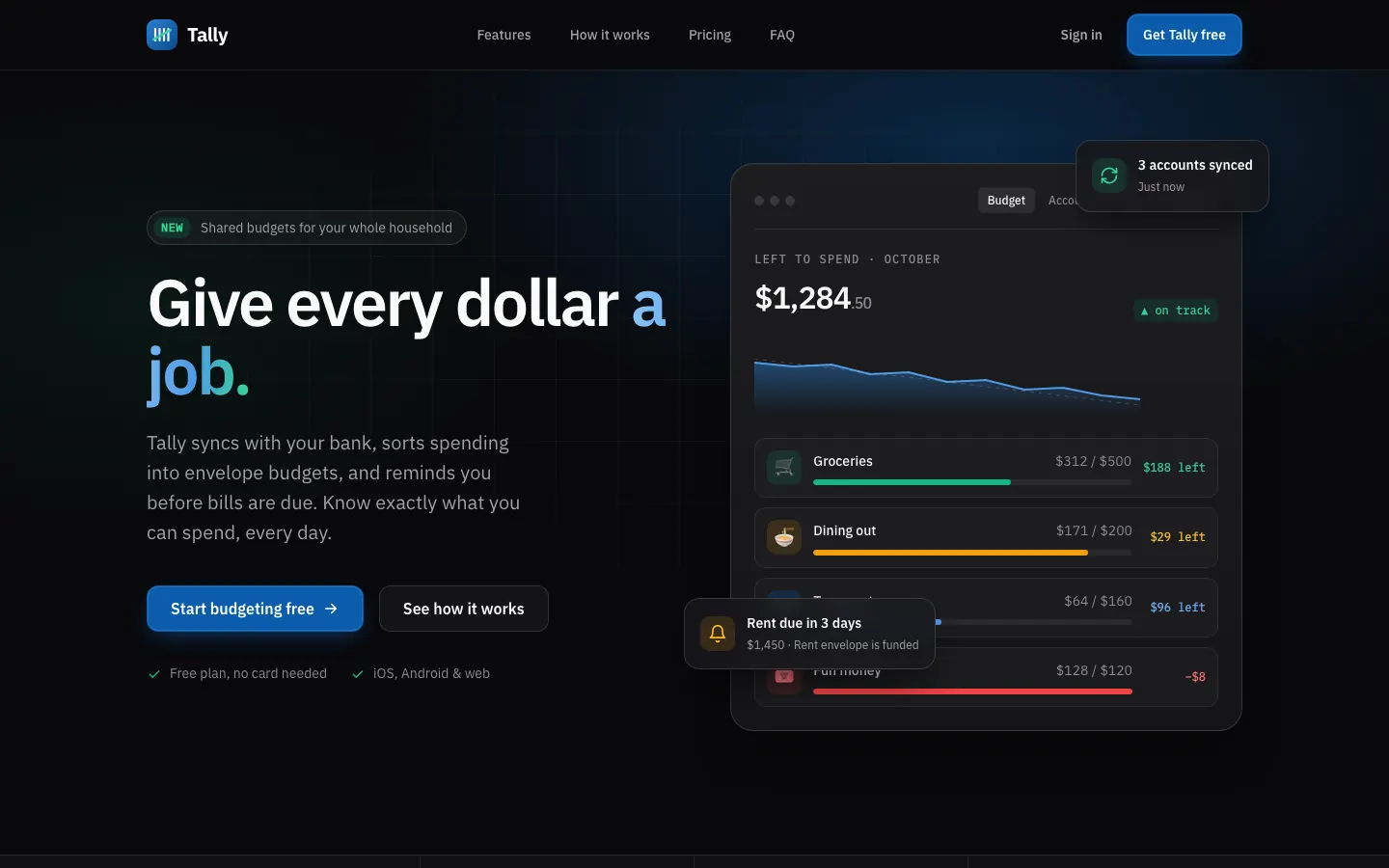Click the $29 left label
Image resolution: width=1389 pixels, height=868 pixels.
click(1178, 537)
